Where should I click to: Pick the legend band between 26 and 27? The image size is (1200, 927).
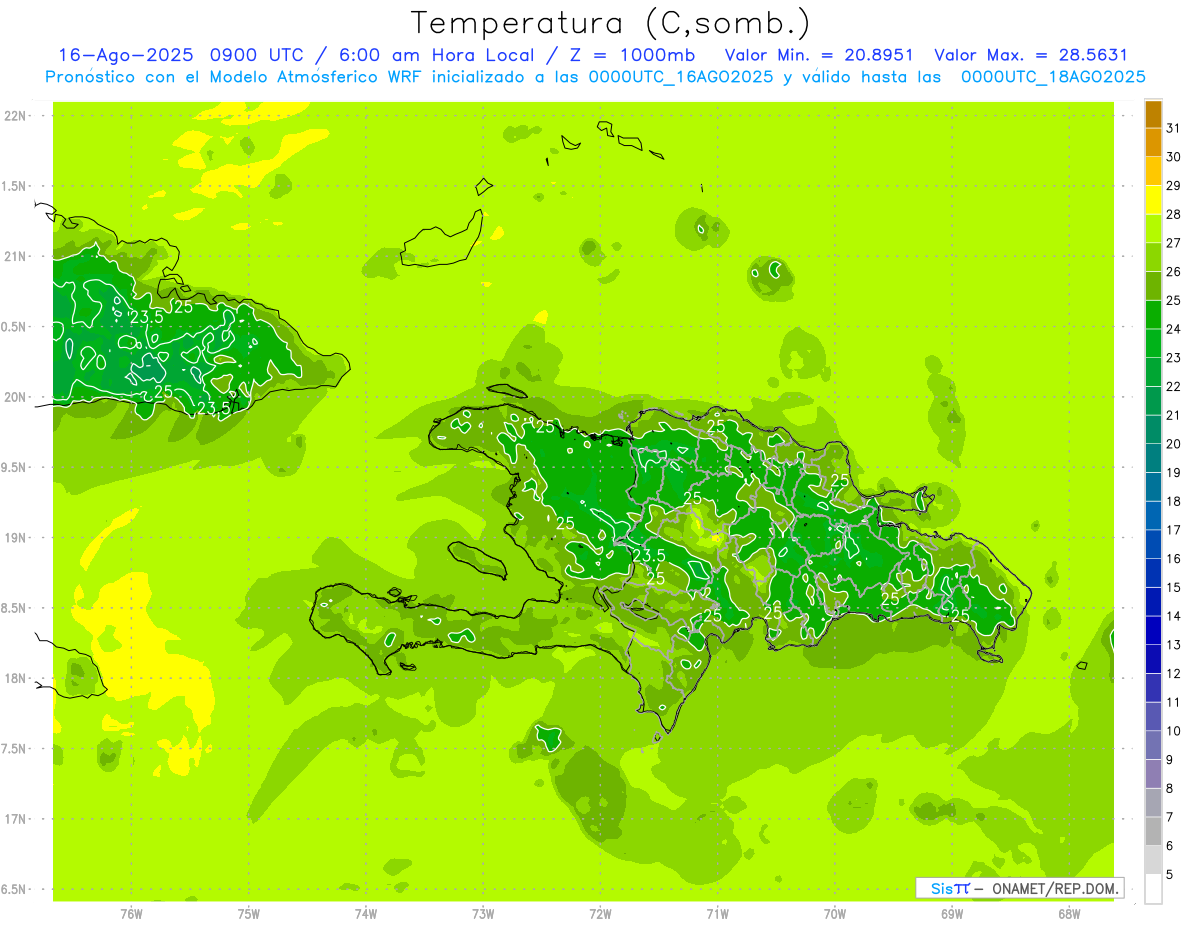[x=1153, y=257]
